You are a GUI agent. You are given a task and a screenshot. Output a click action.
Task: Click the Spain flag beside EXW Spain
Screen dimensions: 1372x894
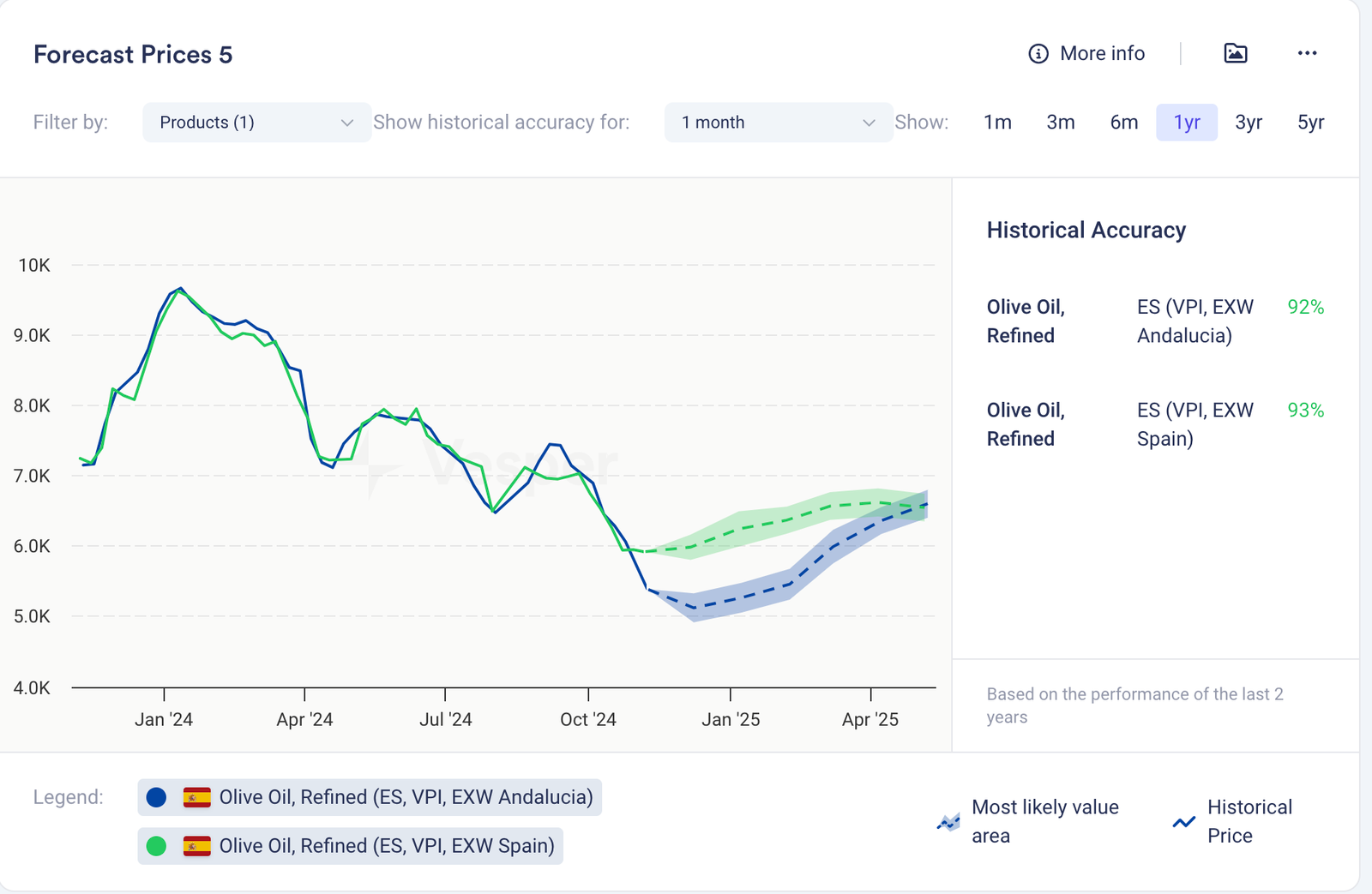coord(197,847)
